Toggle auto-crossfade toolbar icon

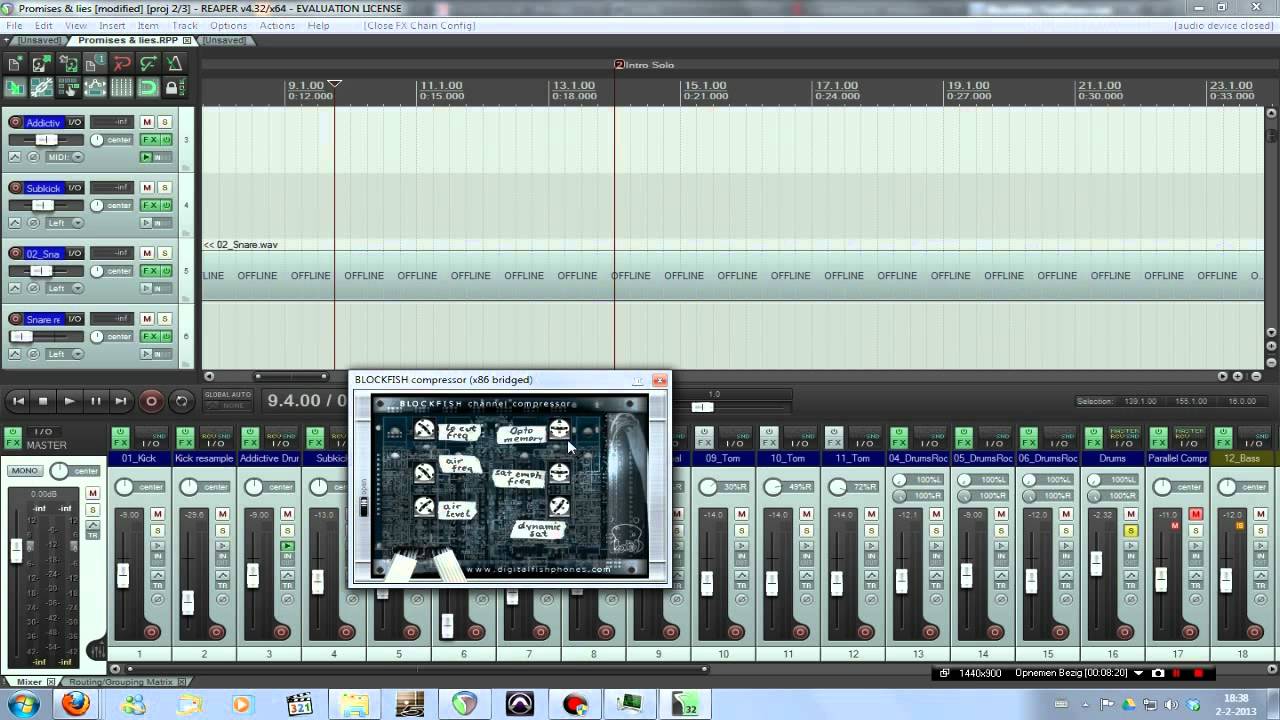(x=15, y=88)
